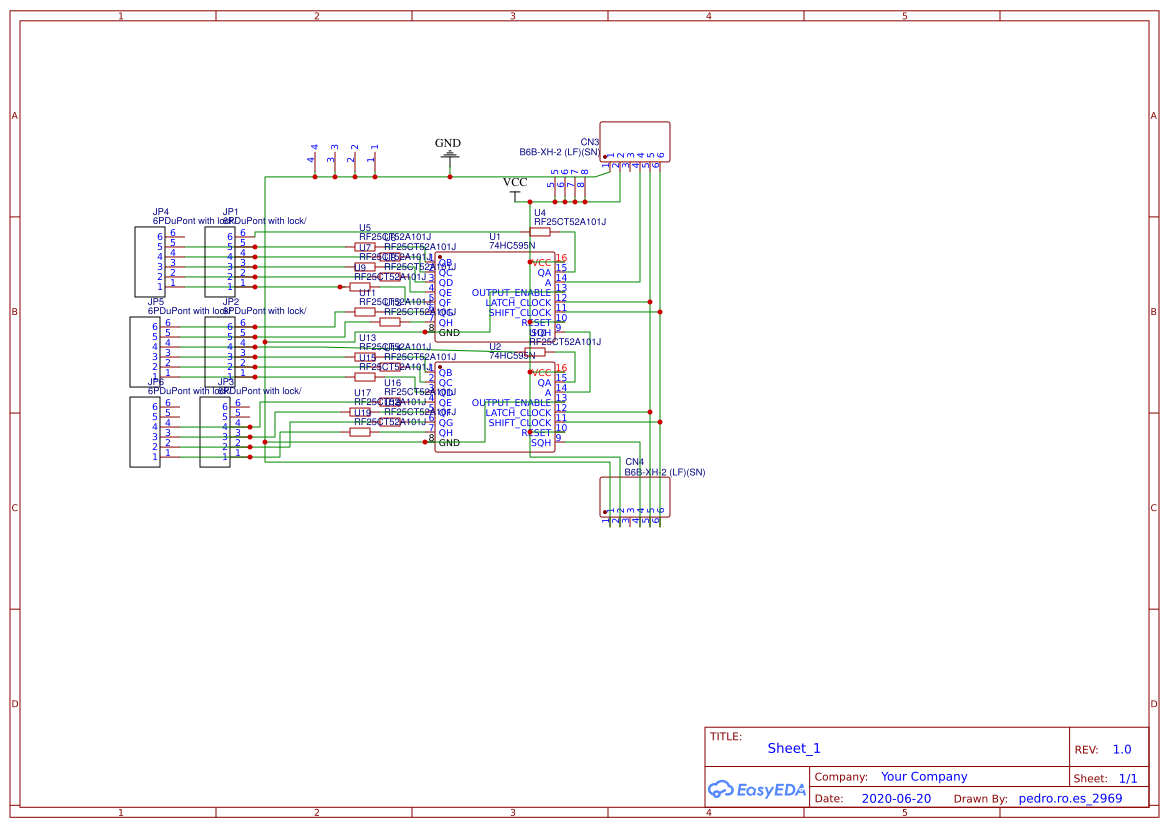Select the VCC power symbol
Image resolution: width=1169 pixels, height=828 pixels.
point(514,190)
